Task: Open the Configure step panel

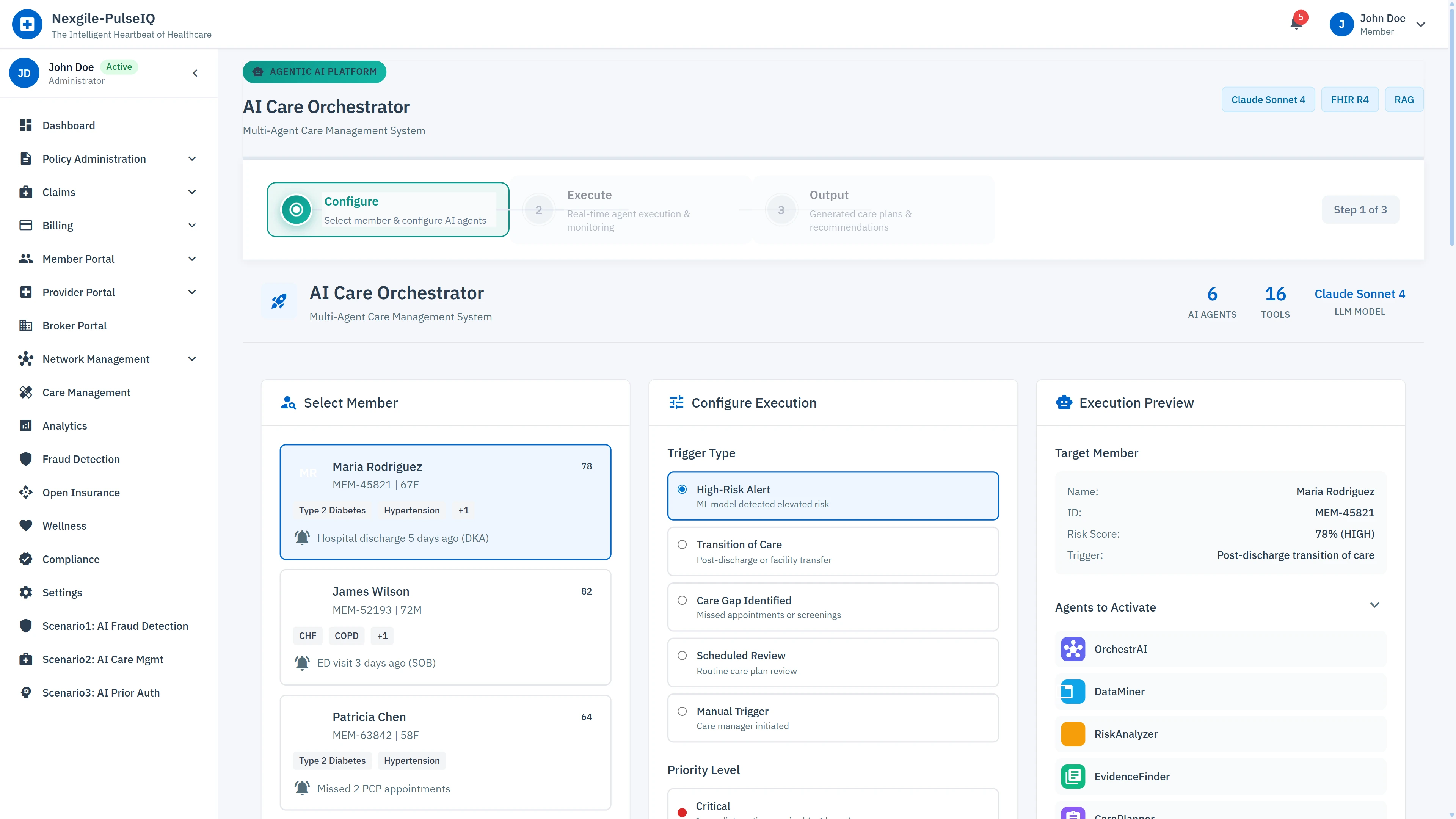Action: pyautogui.click(x=388, y=210)
